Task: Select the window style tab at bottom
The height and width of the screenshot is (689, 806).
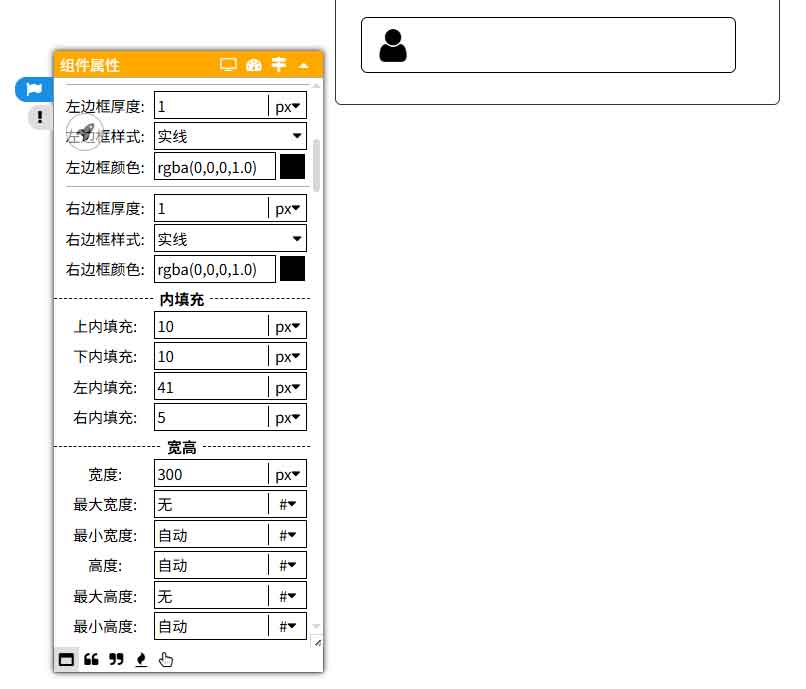Action: tap(66, 659)
